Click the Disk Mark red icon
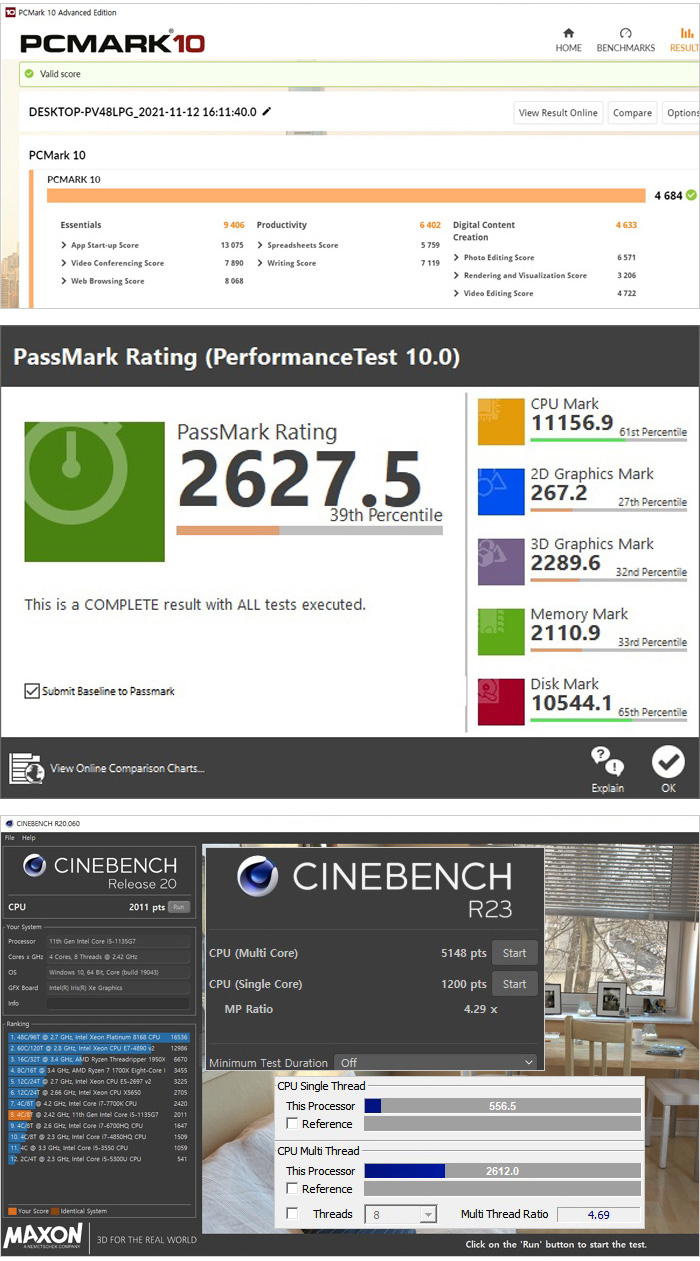The width and height of the screenshot is (700, 1261). tap(501, 701)
